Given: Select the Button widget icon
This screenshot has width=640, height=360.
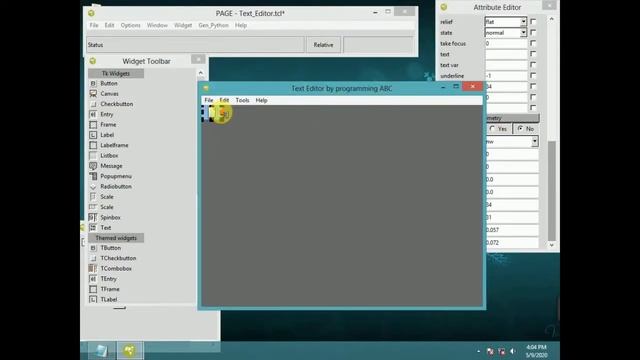Looking at the screenshot, I should click(93, 83).
